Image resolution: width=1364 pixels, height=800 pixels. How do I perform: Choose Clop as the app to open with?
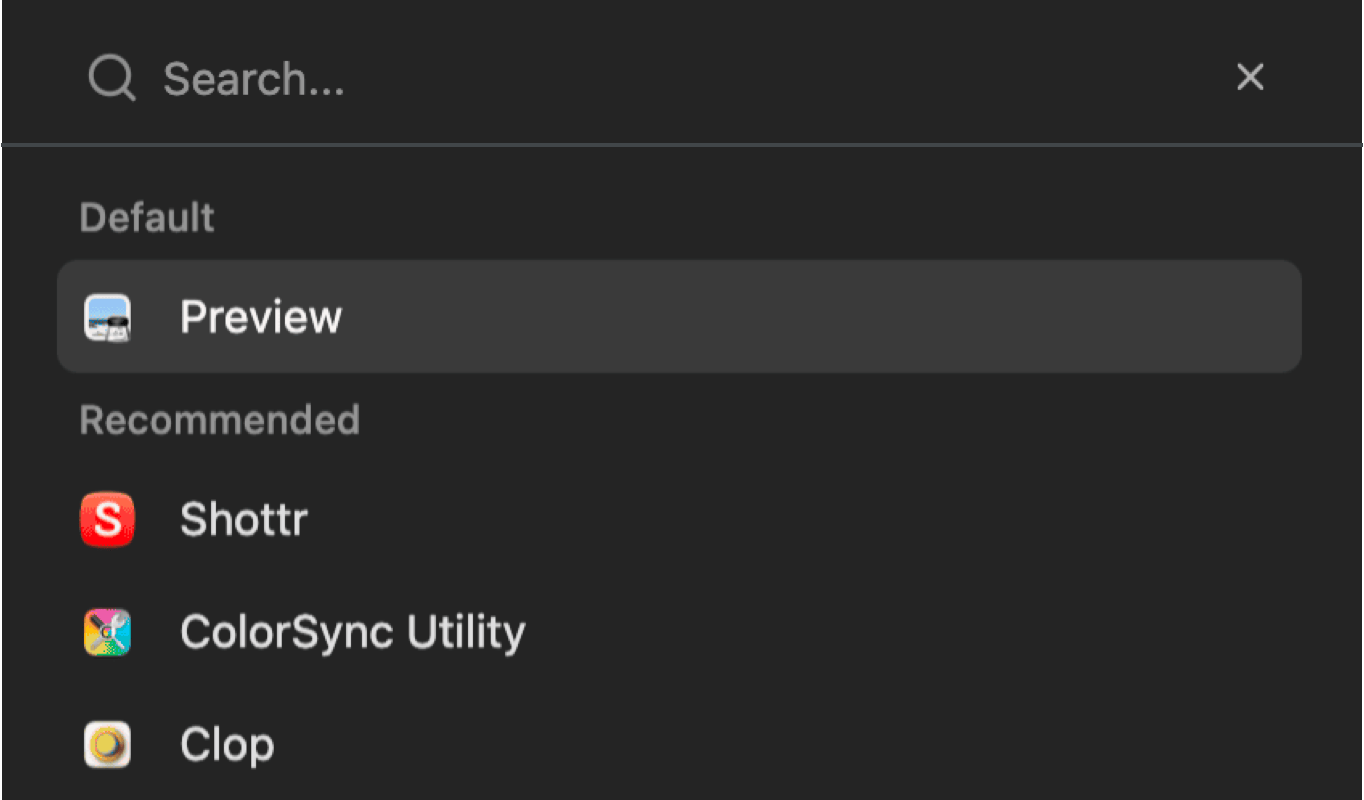tap(227, 744)
